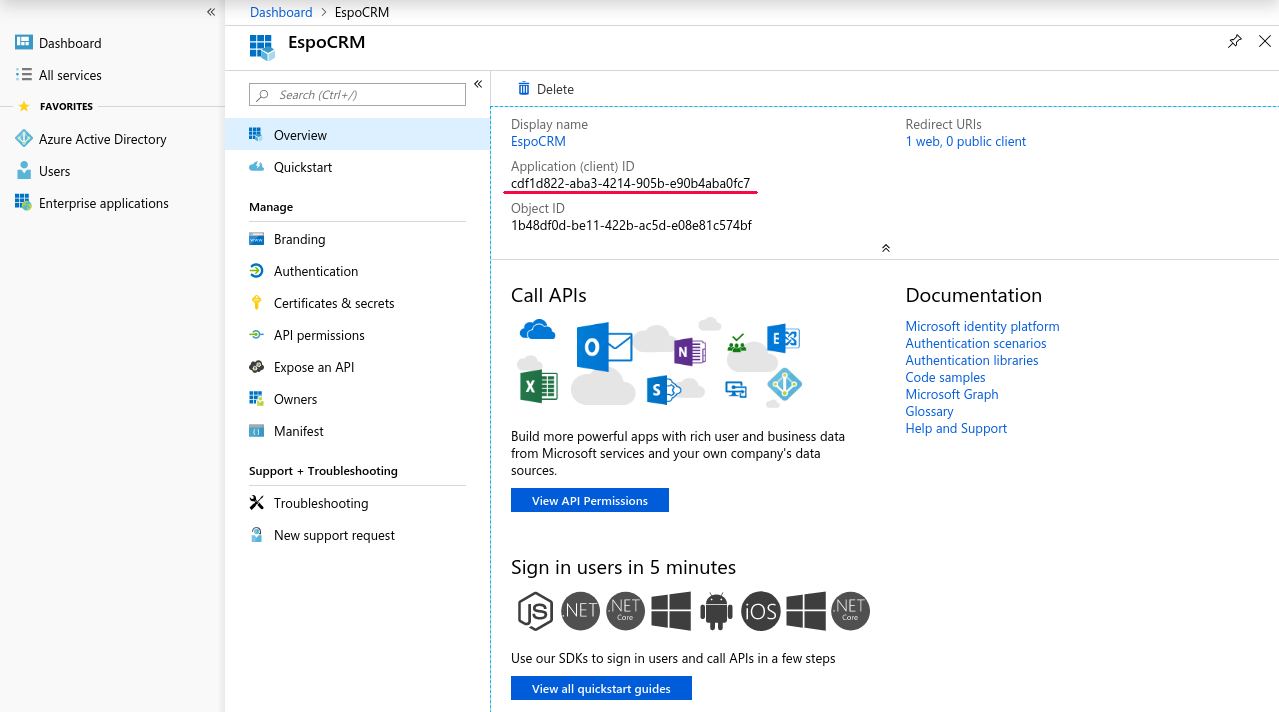1279x712 pixels.
Task: Collapse the EspoCRM blade menu
Action: tap(478, 84)
